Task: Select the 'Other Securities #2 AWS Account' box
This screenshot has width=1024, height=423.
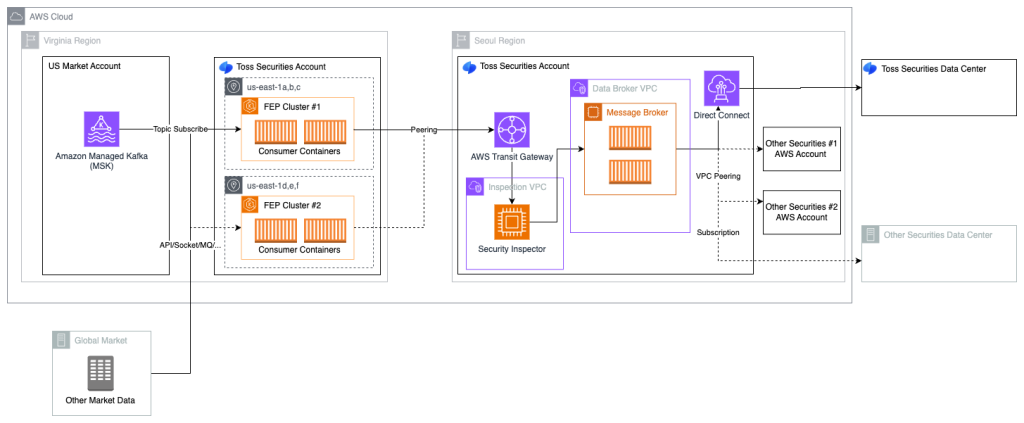Action: coord(801,212)
